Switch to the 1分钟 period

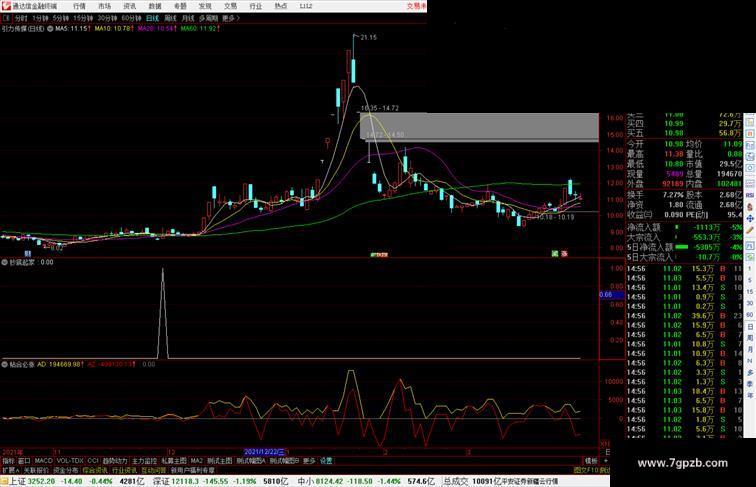pyautogui.click(x=40, y=18)
